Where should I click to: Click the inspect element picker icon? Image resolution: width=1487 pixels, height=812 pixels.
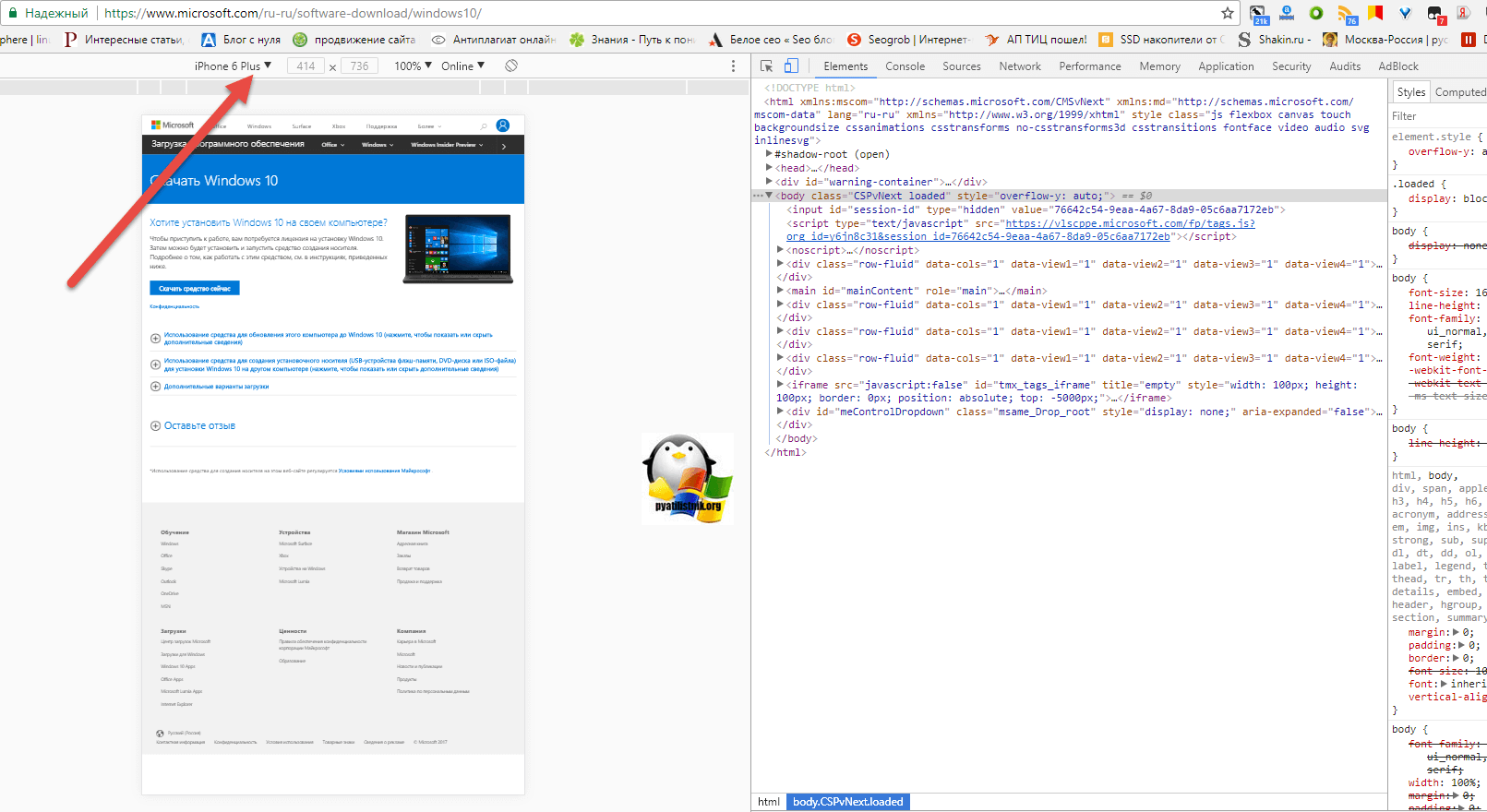tap(766, 66)
